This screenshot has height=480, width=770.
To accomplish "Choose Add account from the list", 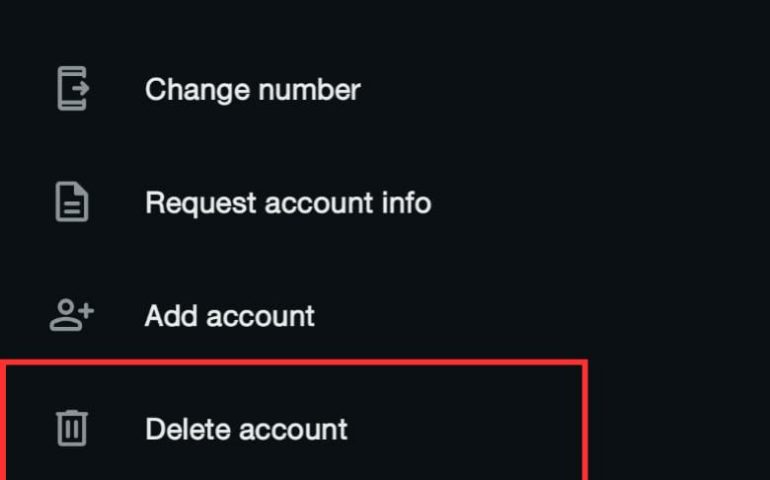I will click(x=229, y=316).
